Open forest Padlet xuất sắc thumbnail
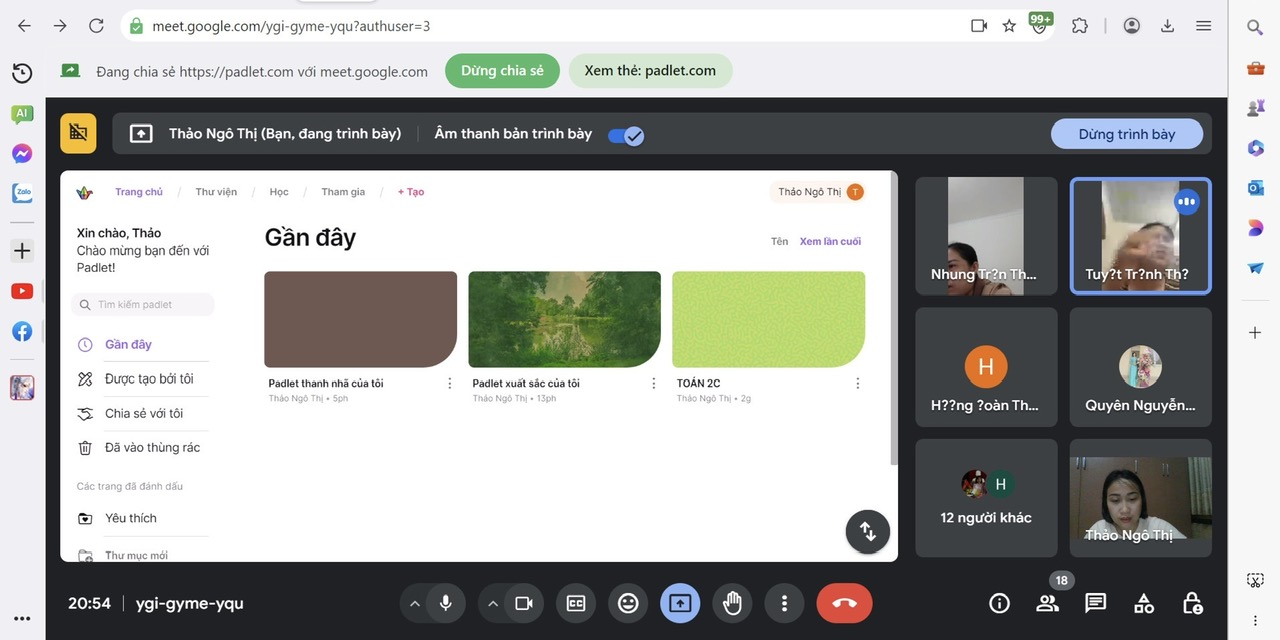The image size is (1280, 640). (564, 319)
